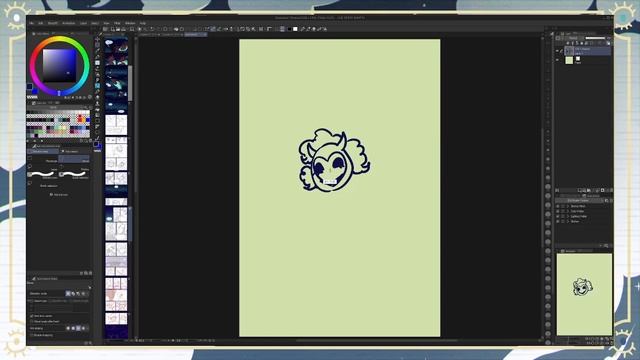Select the bright blue sub color swatch
Viewport: 640px width, 360px height.
click(x=35, y=91)
